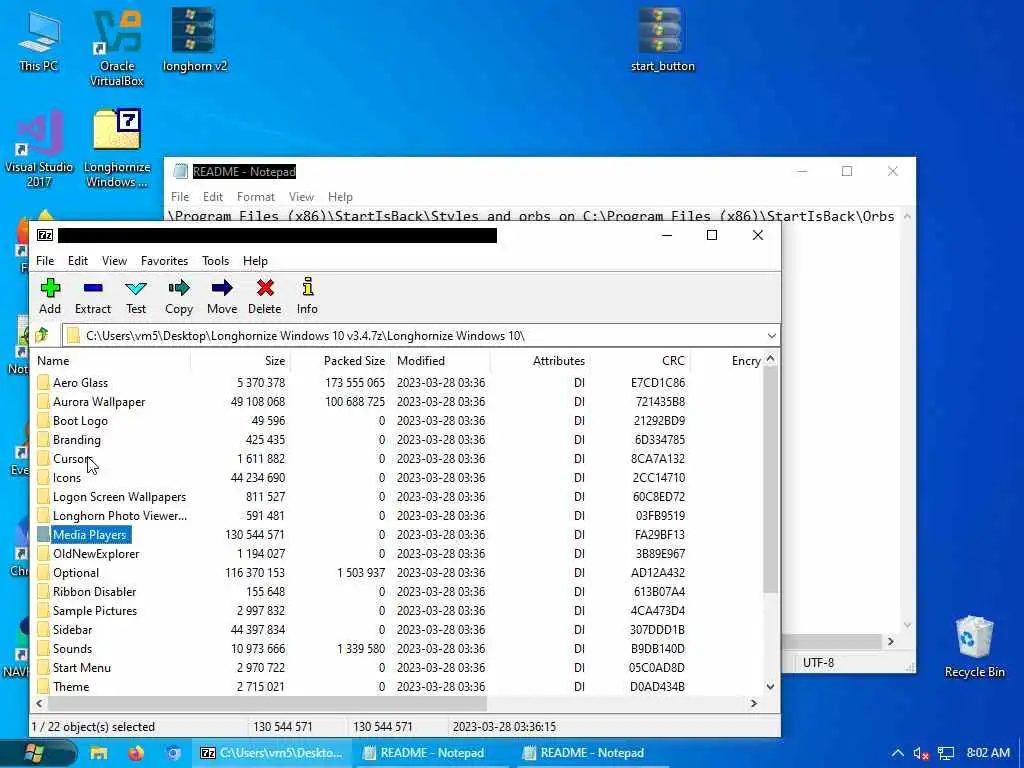Click the Test toolbar icon
Viewport: 1024px width, 768px height.
click(x=136, y=288)
